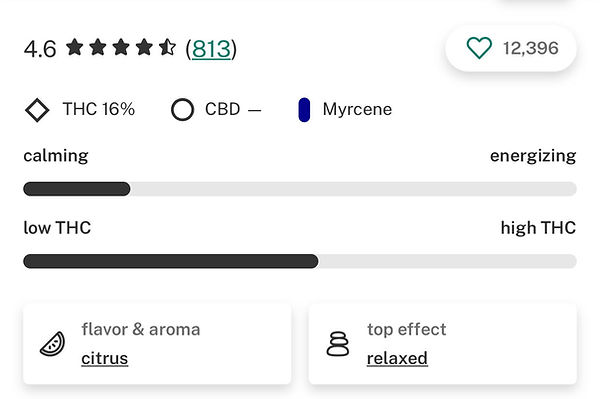Viewport: 600px width, 399px height.
Task: Click the stacked stones relaxed icon
Action: [338, 344]
